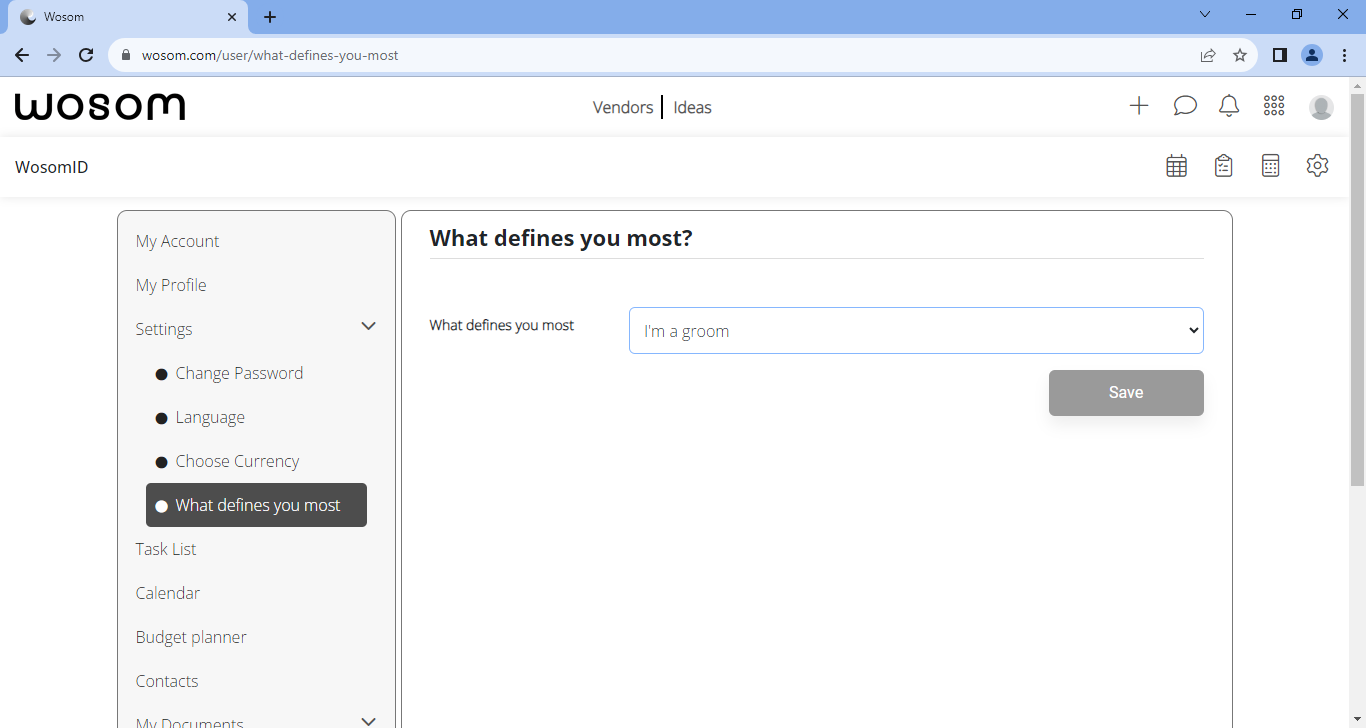
Task: Open the profile avatar icon
Action: click(x=1321, y=106)
